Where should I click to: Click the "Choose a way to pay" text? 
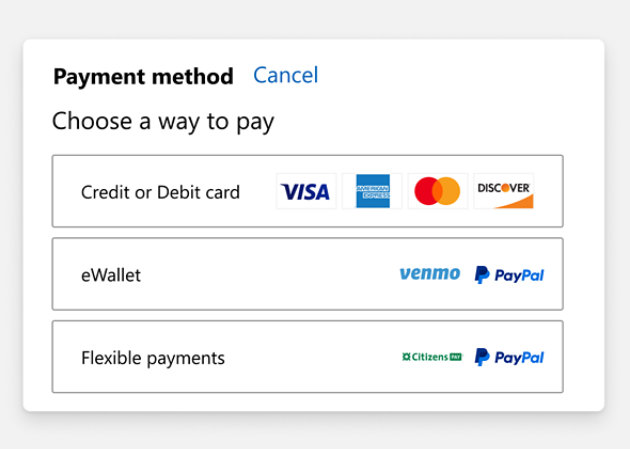point(163,122)
